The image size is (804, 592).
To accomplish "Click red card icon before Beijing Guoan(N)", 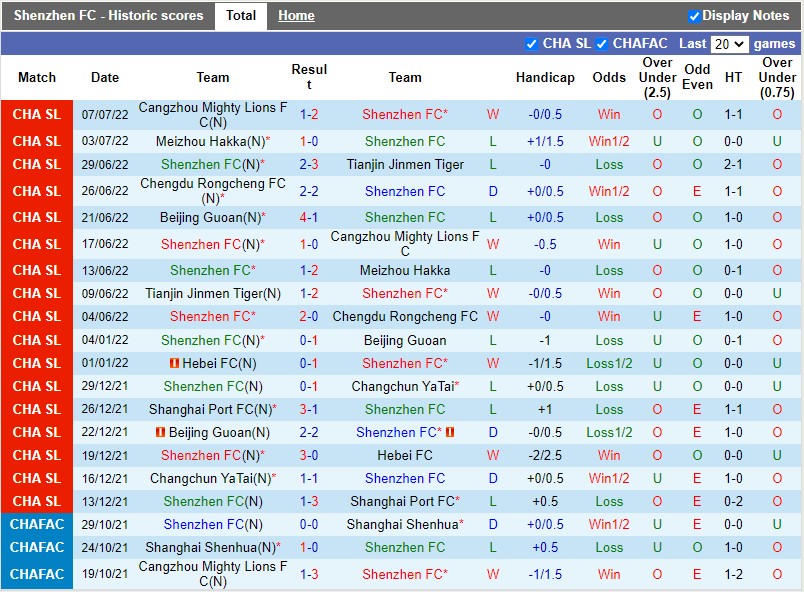I will (x=160, y=432).
